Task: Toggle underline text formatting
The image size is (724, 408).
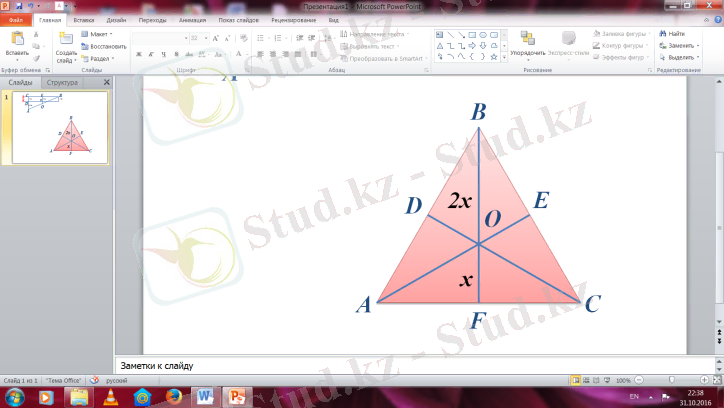Action: (x=162, y=54)
